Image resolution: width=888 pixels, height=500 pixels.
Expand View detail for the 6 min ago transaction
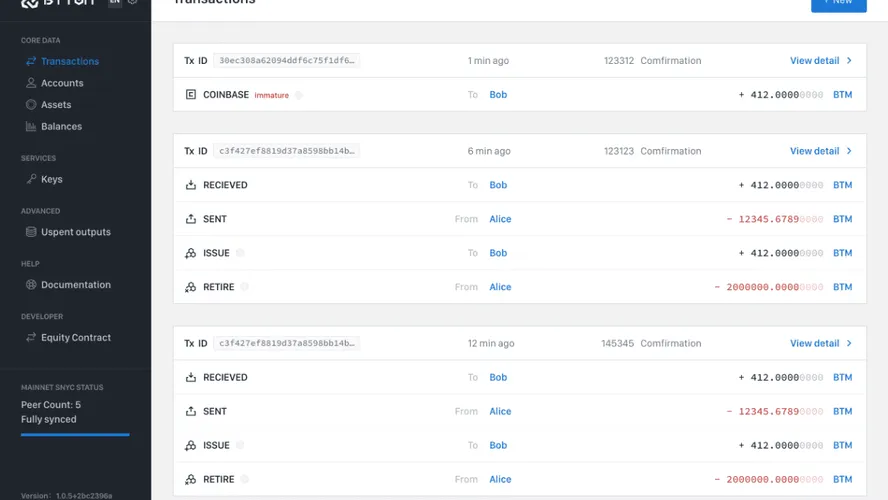pyautogui.click(x=820, y=151)
